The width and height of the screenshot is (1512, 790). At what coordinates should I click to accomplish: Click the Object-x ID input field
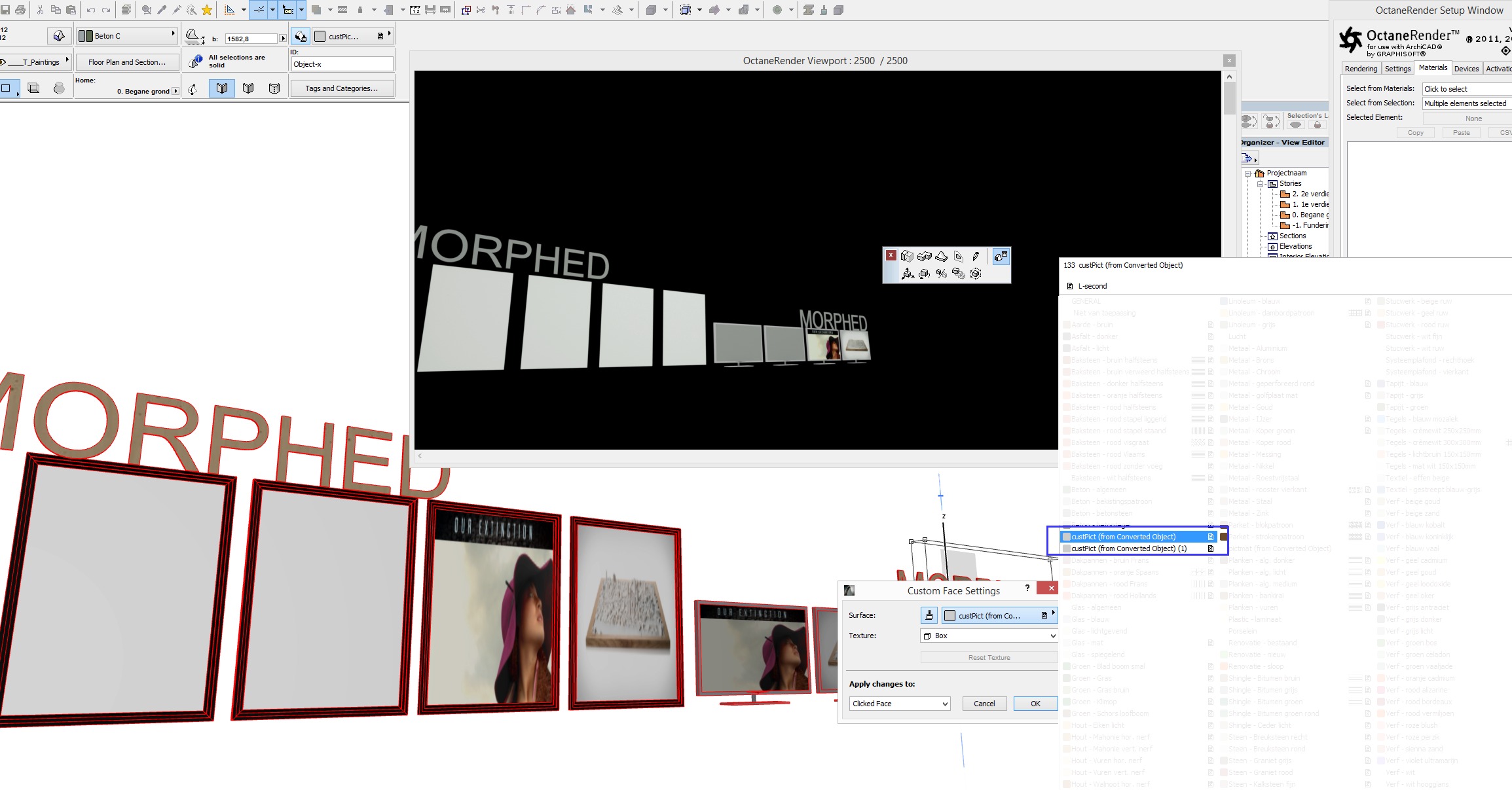(342, 64)
